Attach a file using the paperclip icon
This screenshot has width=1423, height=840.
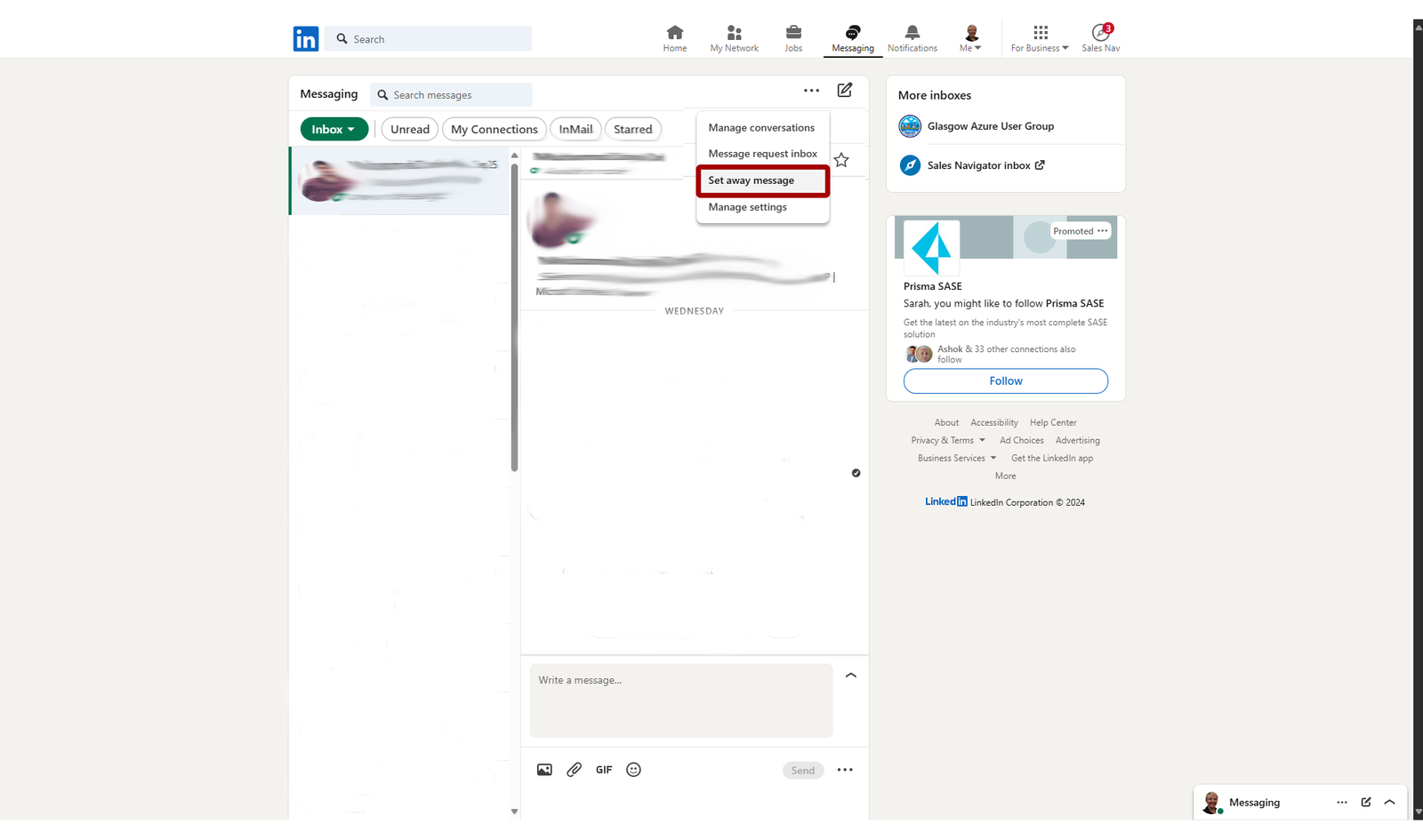pyautogui.click(x=574, y=769)
